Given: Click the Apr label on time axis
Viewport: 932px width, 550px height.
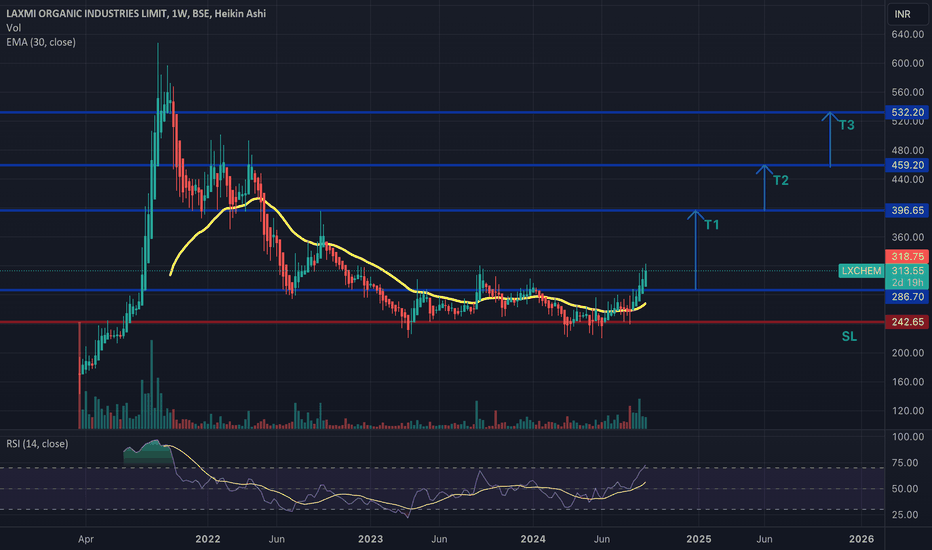Looking at the screenshot, I should click(86, 539).
